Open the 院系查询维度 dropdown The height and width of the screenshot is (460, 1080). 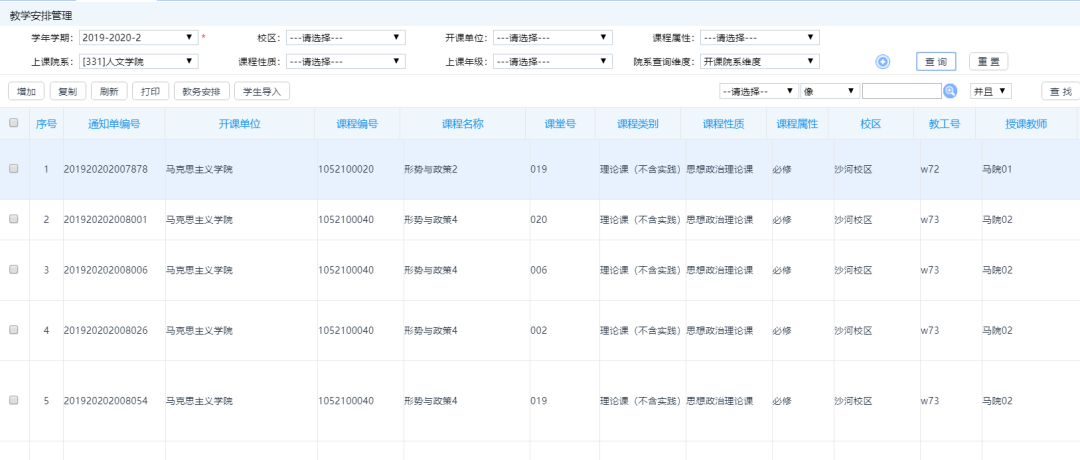759,62
